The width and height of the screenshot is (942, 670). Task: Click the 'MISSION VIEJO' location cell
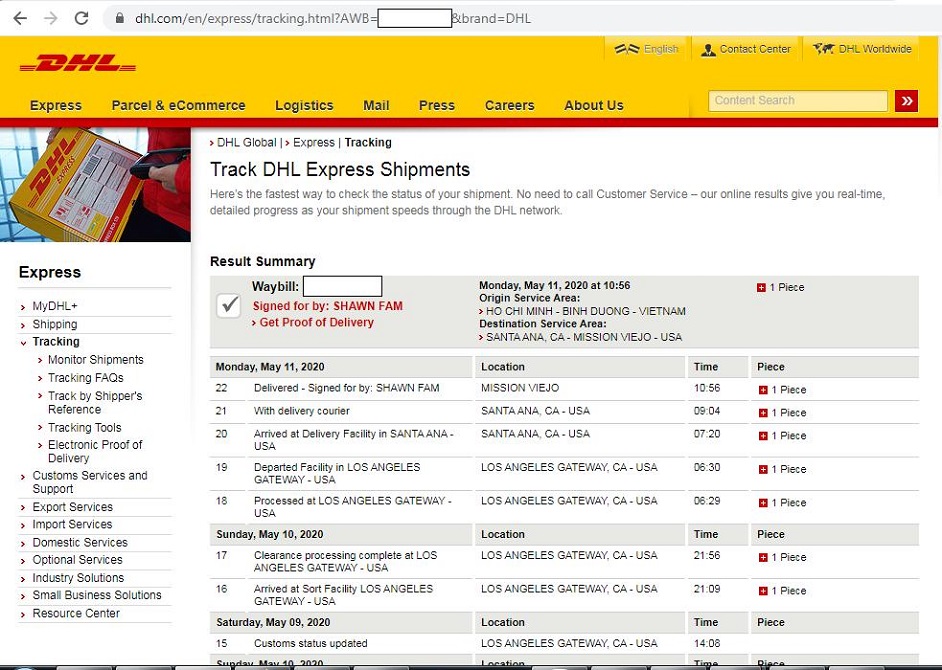[520, 388]
